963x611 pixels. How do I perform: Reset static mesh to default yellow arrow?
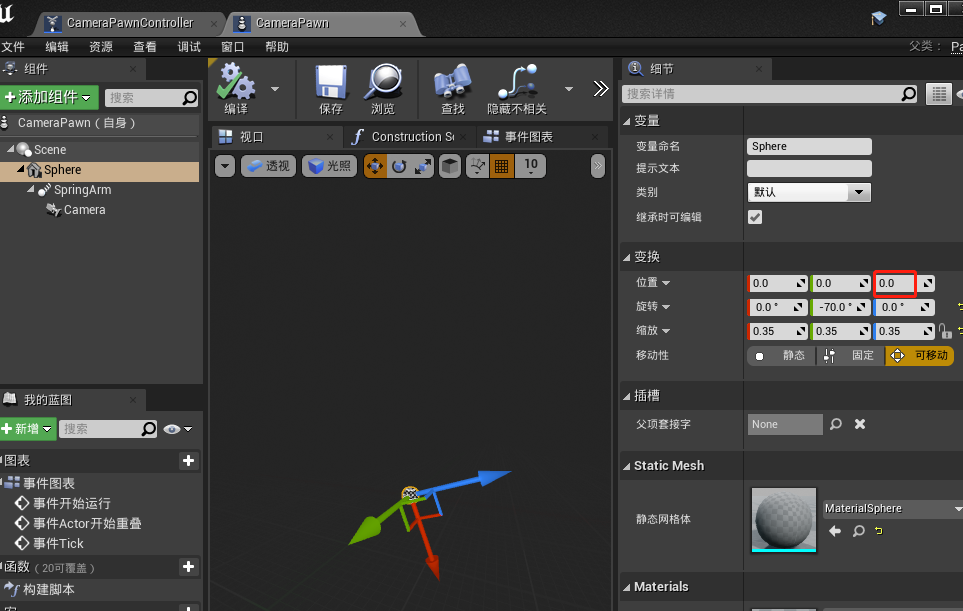point(879,531)
